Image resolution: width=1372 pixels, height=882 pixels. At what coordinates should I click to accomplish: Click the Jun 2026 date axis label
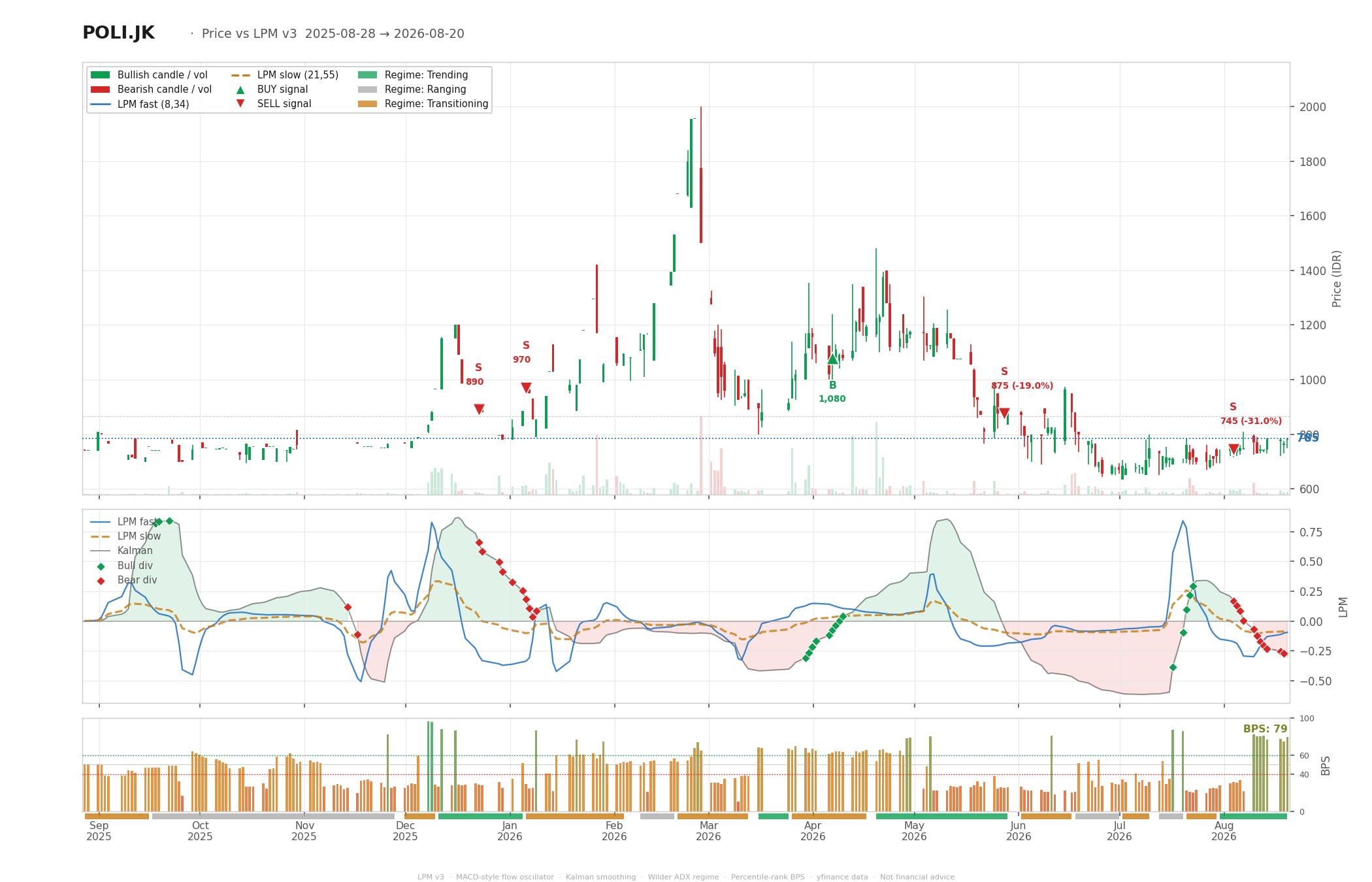[1019, 831]
